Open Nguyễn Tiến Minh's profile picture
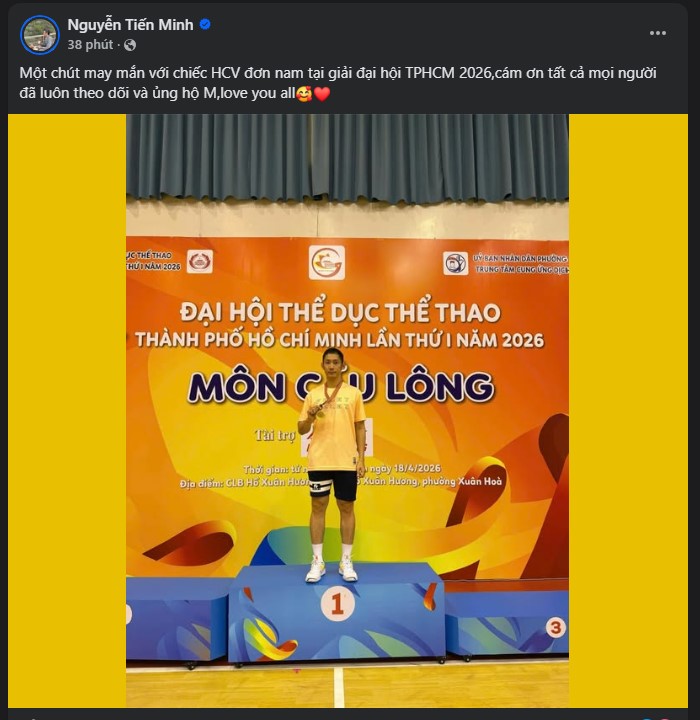The height and width of the screenshot is (720, 700). click(x=40, y=35)
